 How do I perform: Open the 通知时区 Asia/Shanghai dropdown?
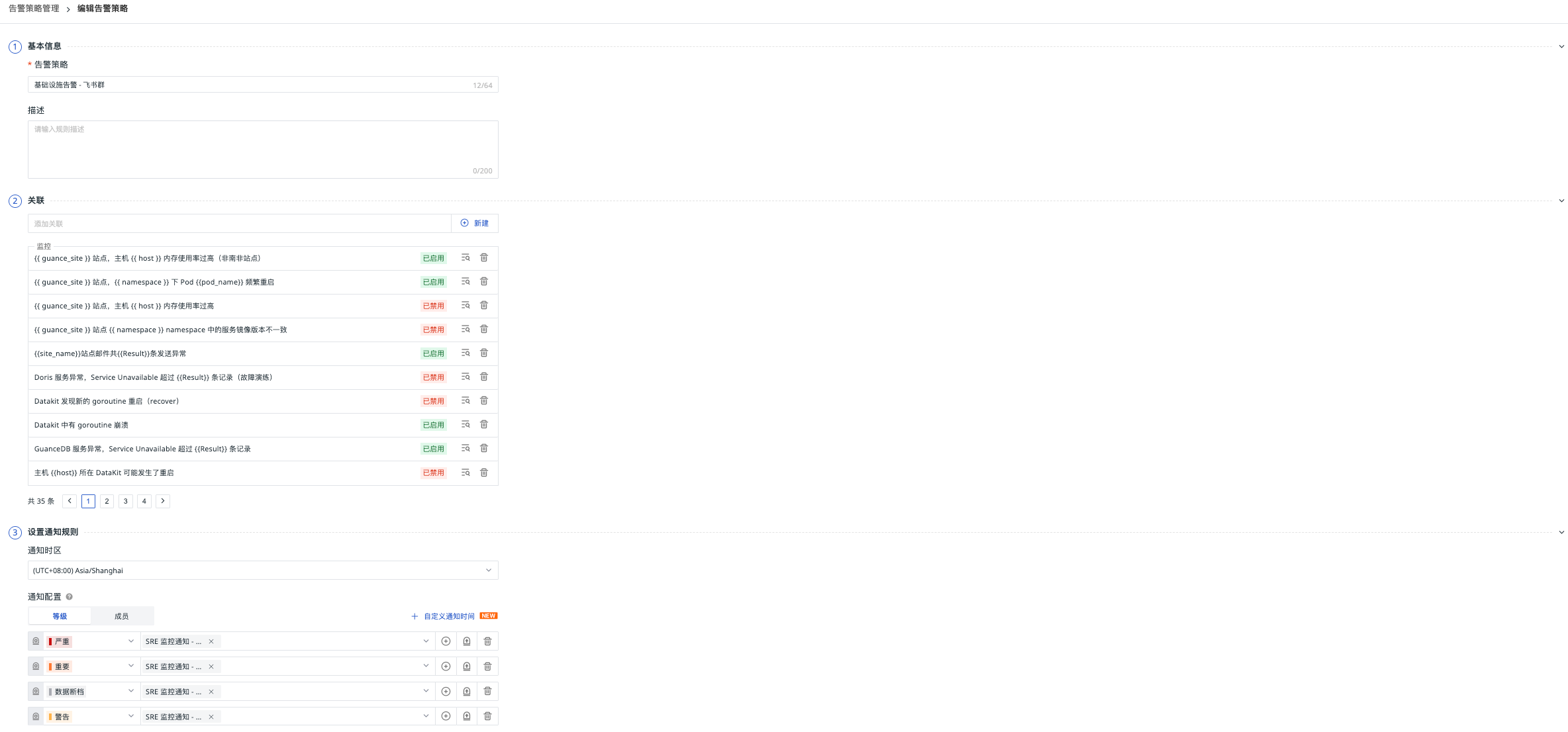pyautogui.click(x=262, y=571)
